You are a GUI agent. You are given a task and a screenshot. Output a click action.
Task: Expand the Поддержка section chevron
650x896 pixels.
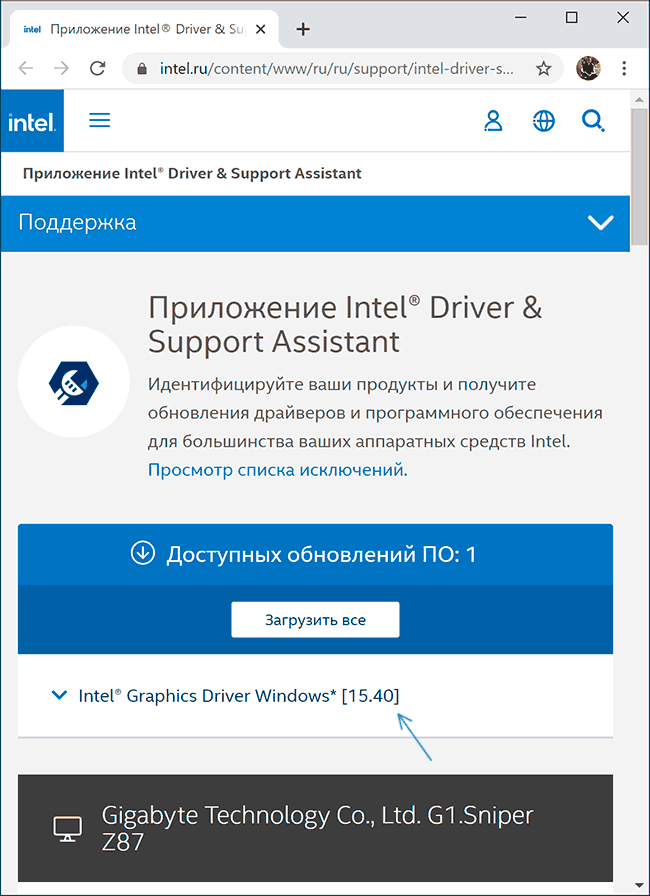[601, 222]
